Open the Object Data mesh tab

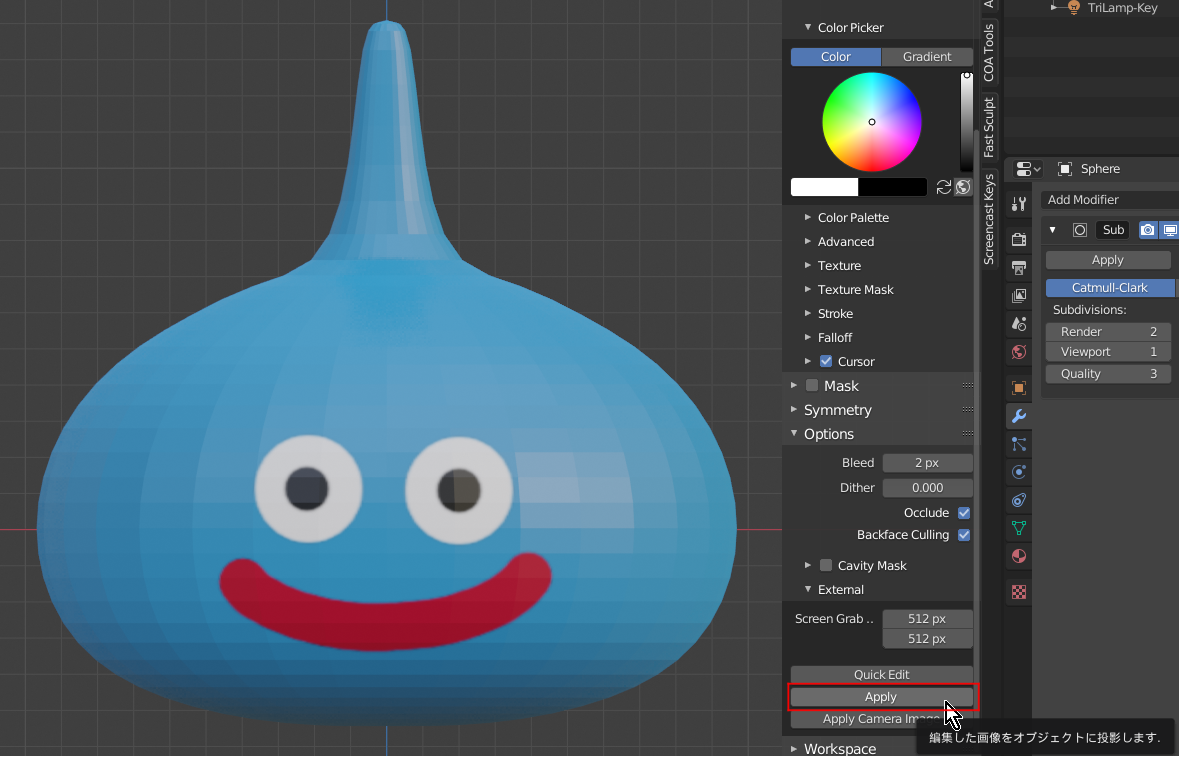pyautogui.click(x=1019, y=528)
